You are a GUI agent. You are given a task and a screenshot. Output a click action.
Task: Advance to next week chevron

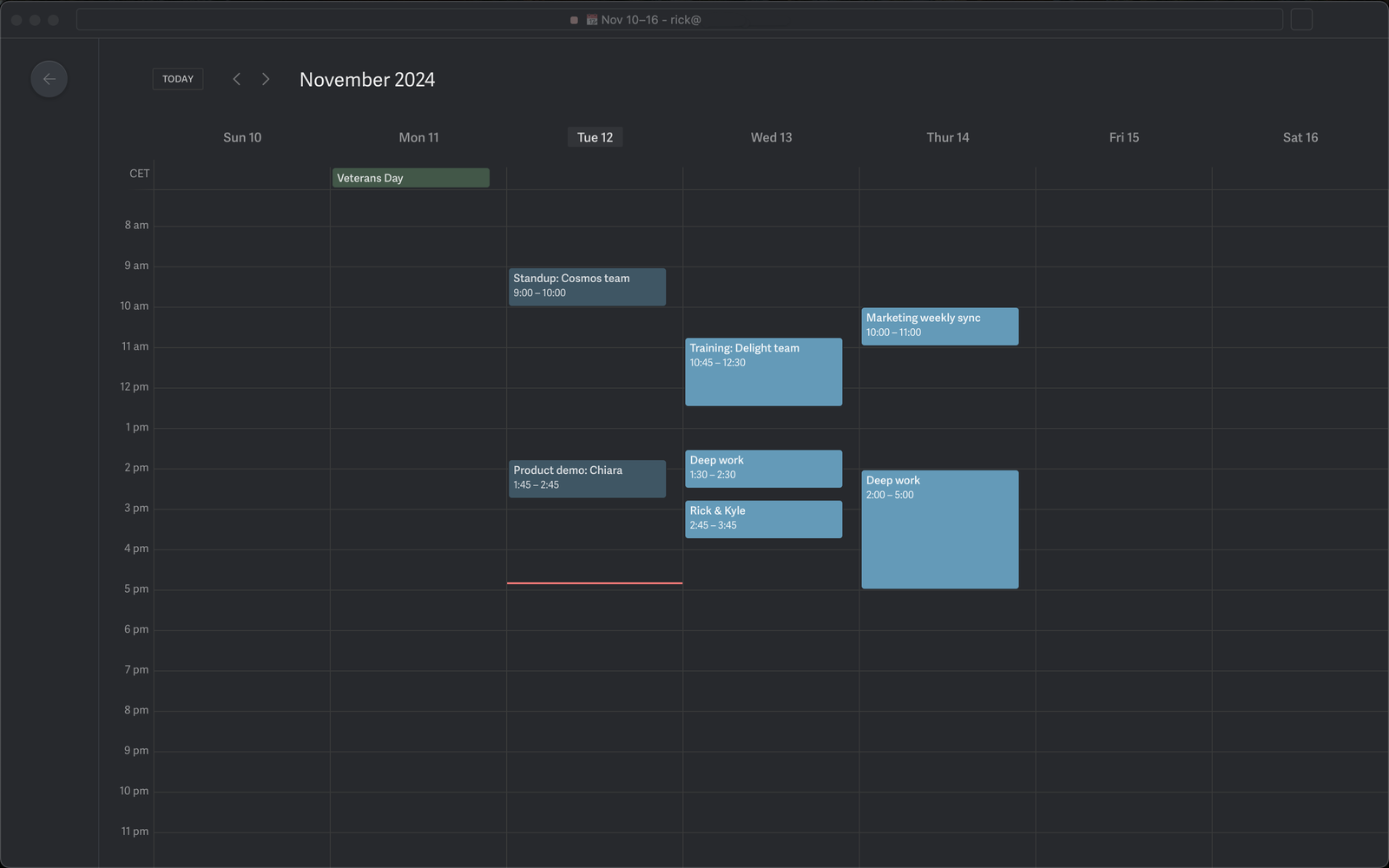tap(266, 79)
